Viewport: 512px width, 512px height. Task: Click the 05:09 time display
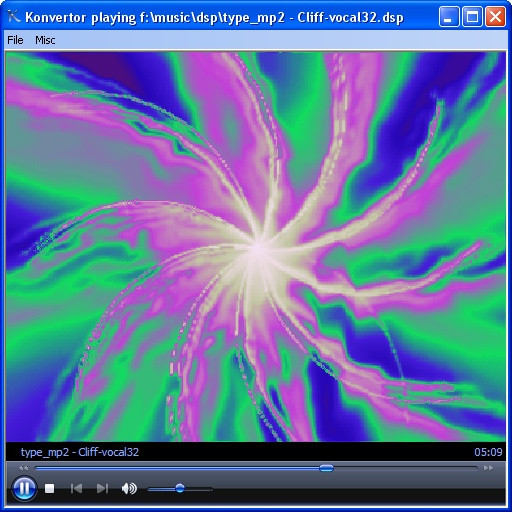click(x=488, y=452)
